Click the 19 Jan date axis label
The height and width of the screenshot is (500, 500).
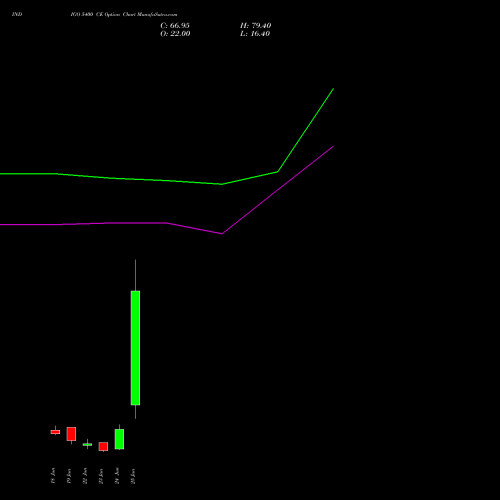pyautogui.click(x=69, y=476)
